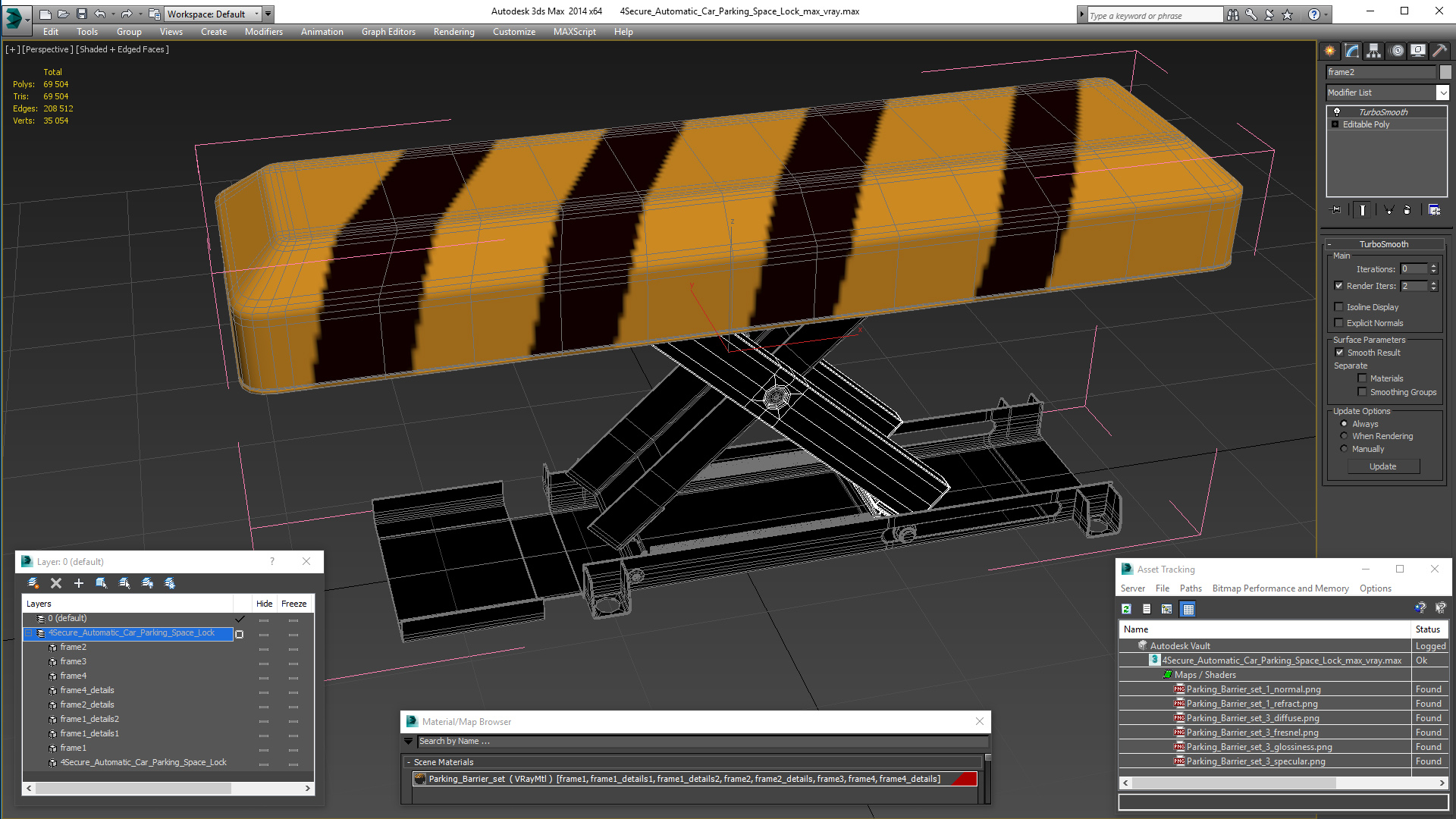This screenshot has height=819, width=1456.
Task: Open the Rendering menu
Action: click(x=451, y=31)
